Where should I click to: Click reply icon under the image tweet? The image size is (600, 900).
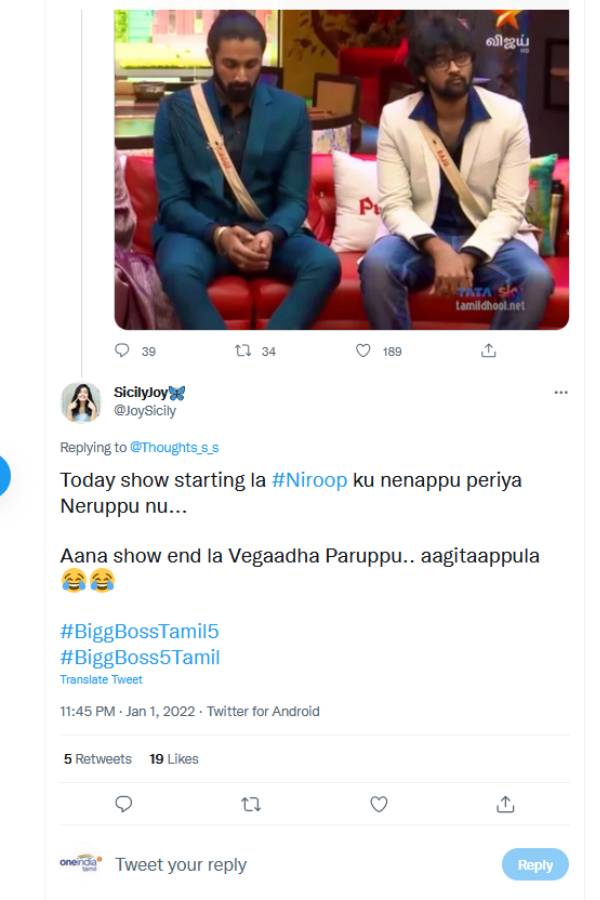pos(123,351)
